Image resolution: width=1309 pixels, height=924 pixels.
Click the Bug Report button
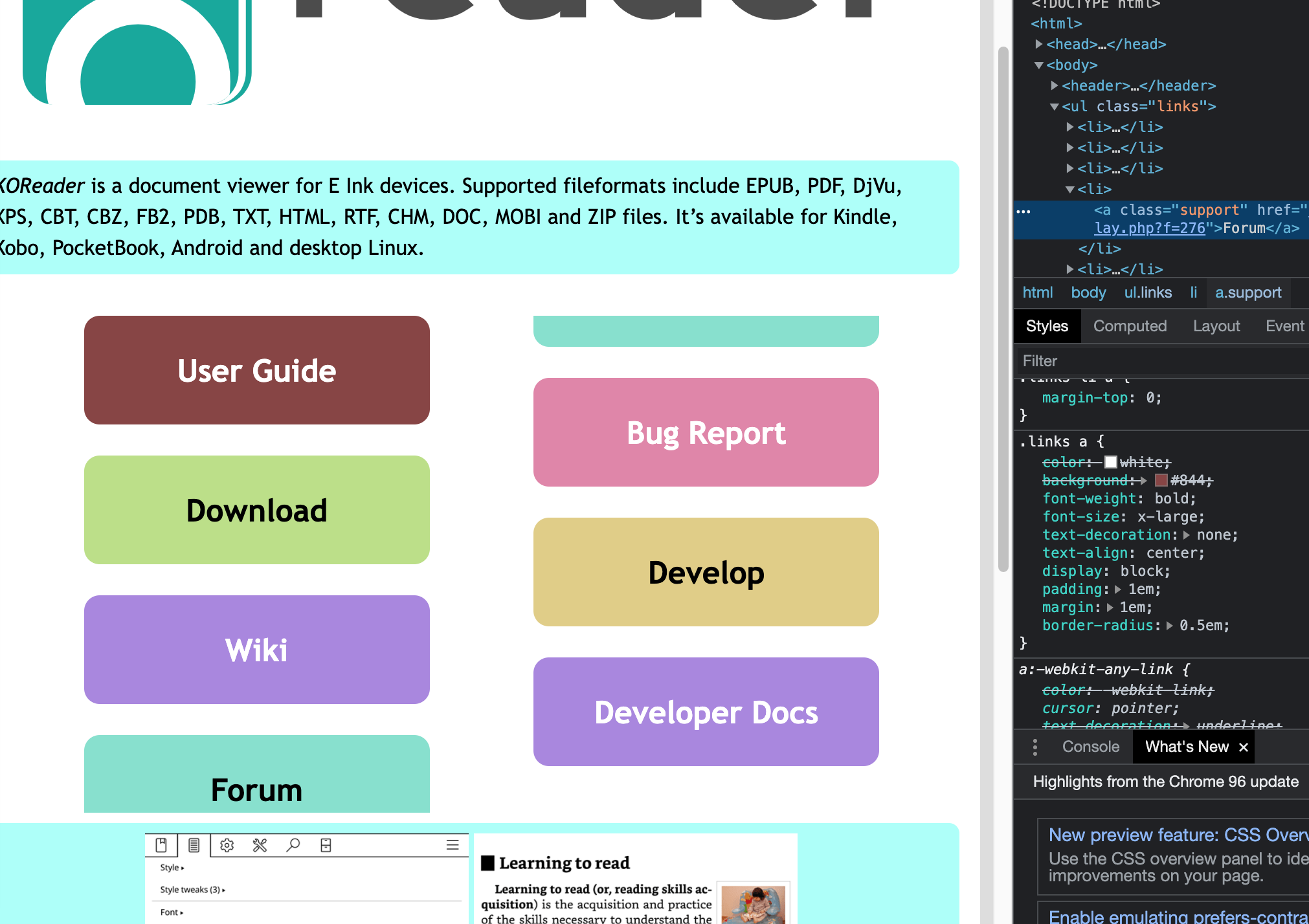click(x=706, y=433)
